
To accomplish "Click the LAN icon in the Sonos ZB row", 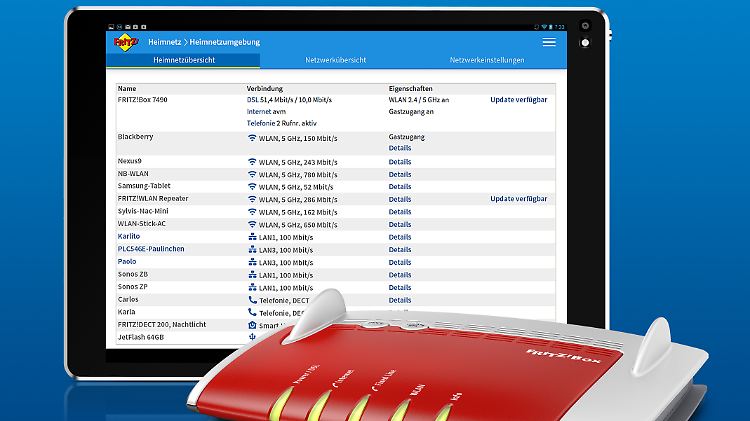I will point(253,275).
